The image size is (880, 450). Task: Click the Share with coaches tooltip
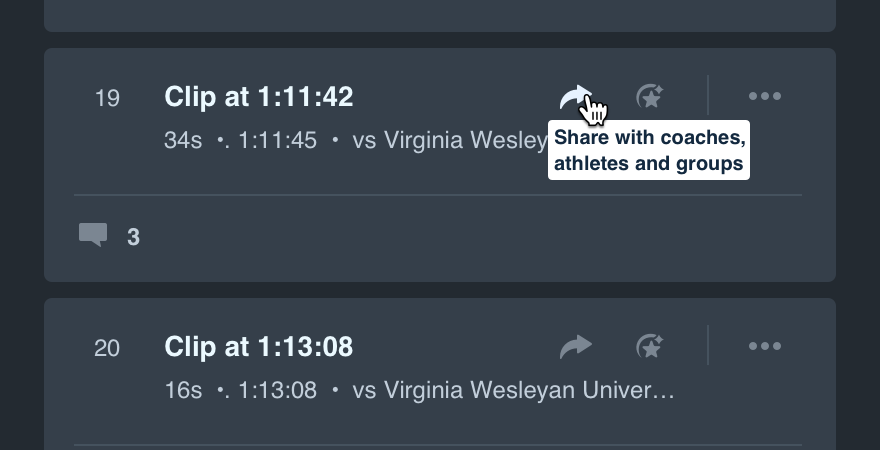649,150
